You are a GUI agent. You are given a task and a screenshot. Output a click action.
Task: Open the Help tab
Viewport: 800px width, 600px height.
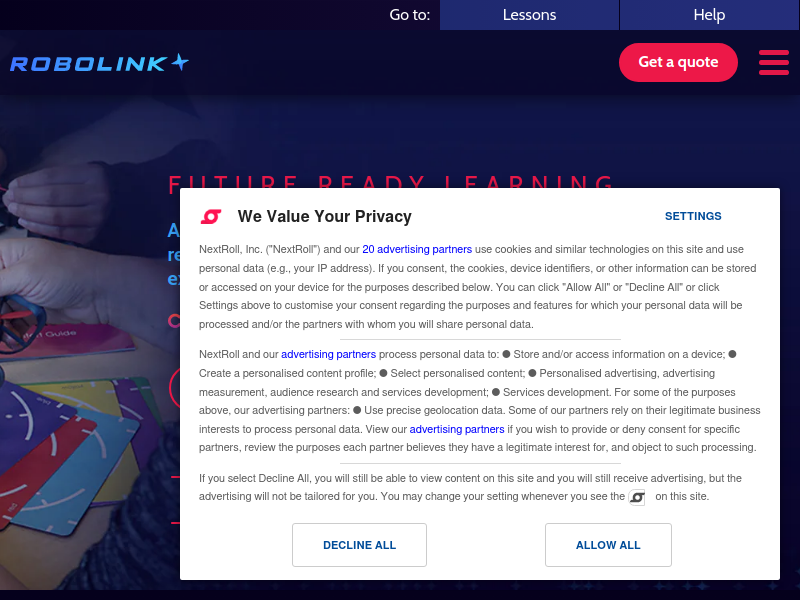[x=710, y=15]
